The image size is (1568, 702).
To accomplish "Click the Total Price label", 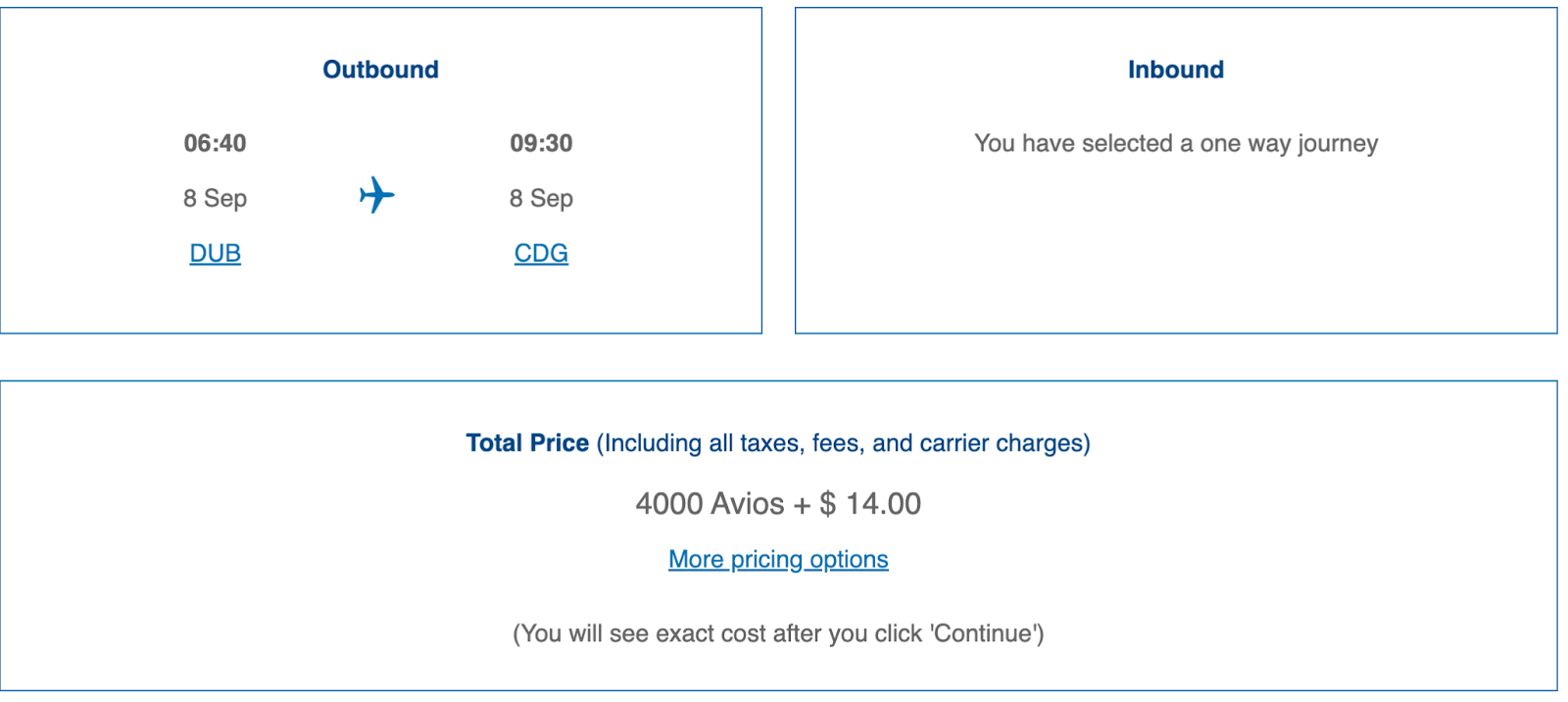I will (x=527, y=443).
